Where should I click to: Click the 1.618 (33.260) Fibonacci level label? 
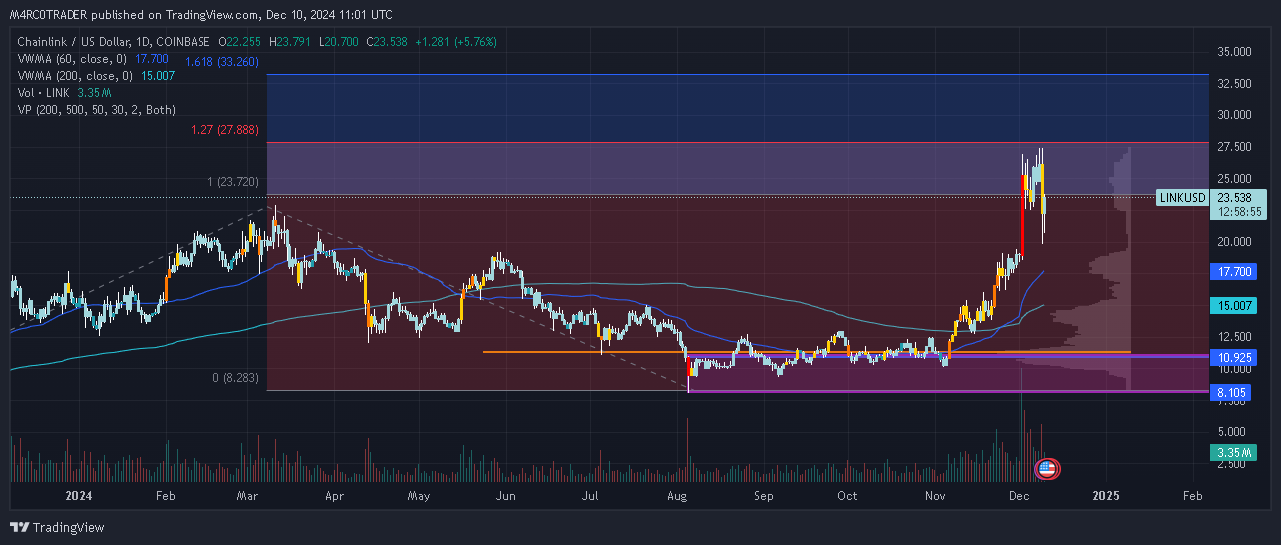223,60
